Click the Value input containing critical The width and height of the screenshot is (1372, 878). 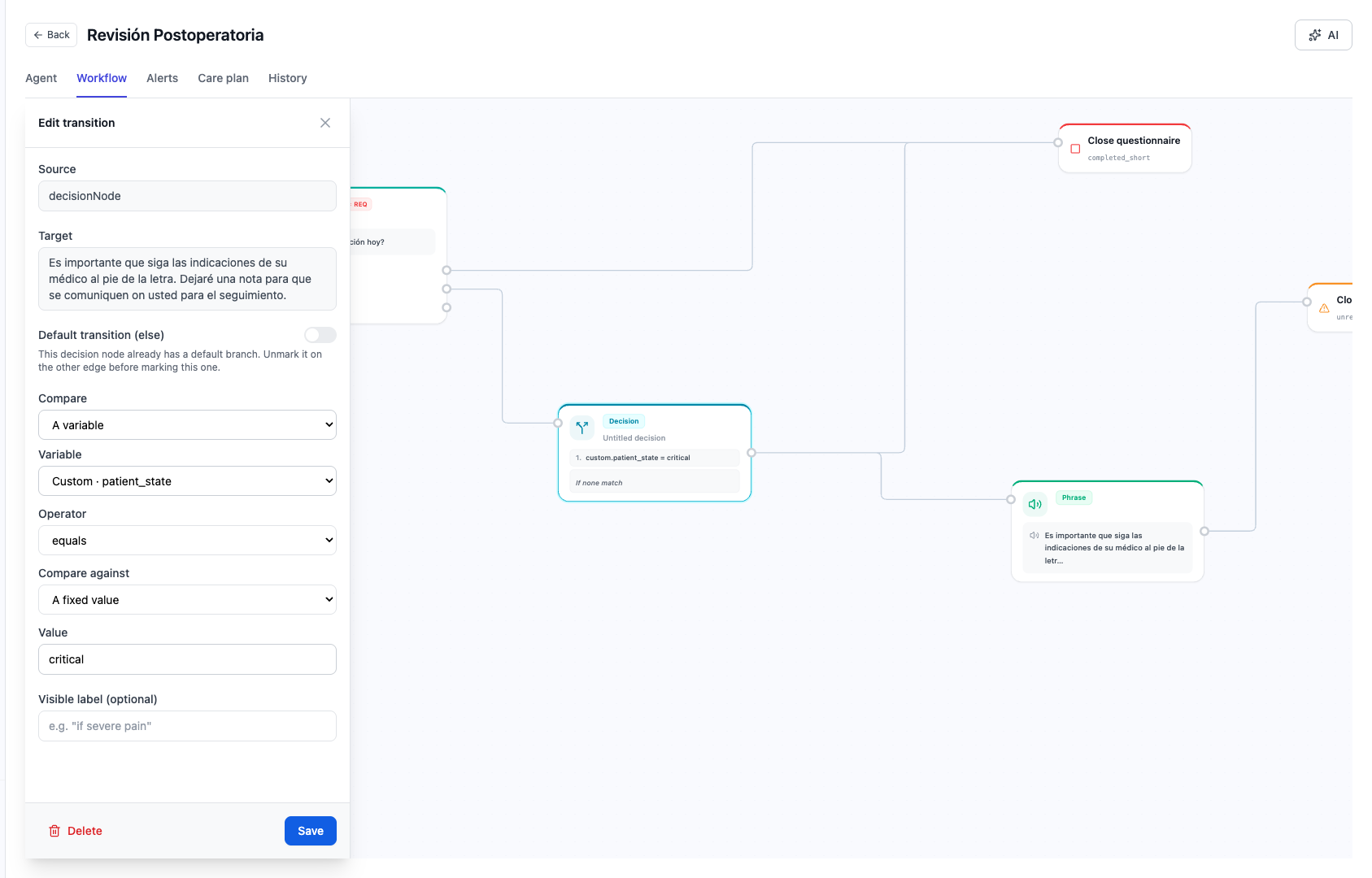tap(187, 659)
